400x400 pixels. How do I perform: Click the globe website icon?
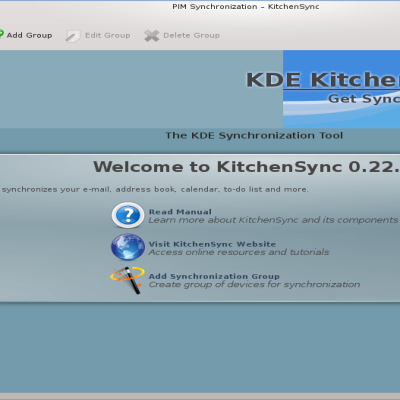(128, 247)
